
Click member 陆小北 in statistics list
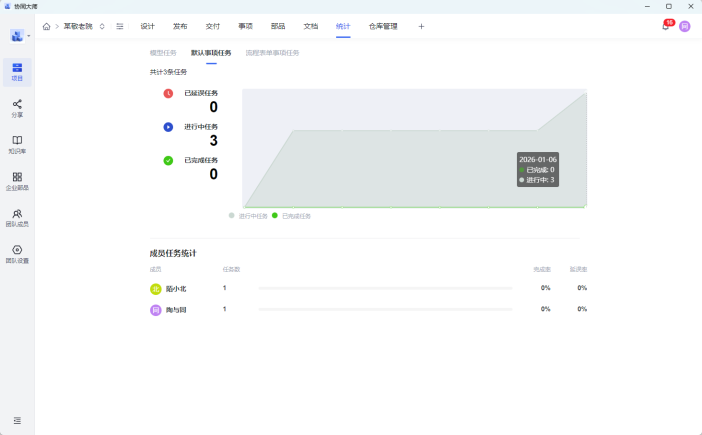tap(175, 288)
